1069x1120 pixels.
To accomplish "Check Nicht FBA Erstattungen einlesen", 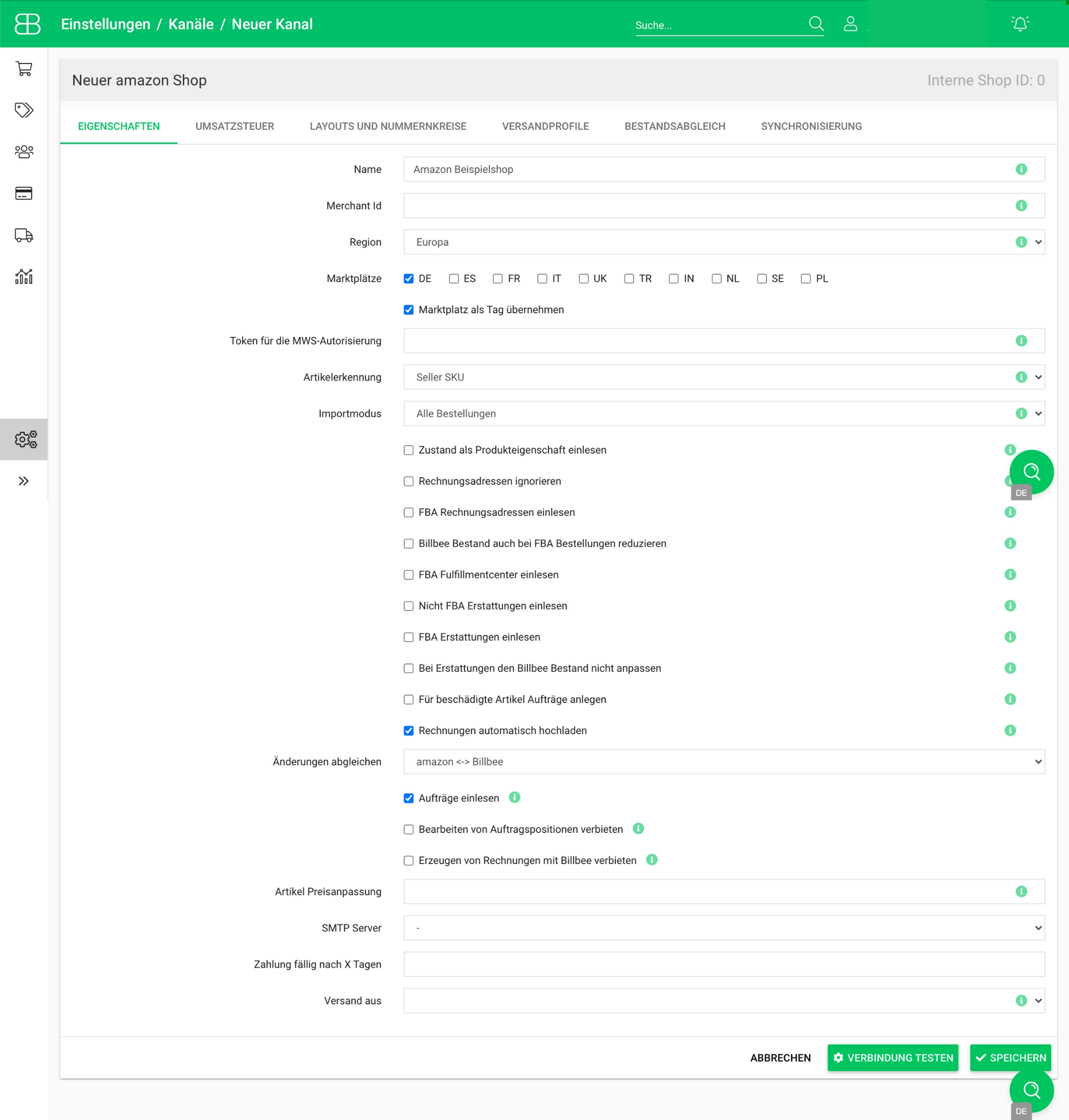I will click(x=408, y=606).
